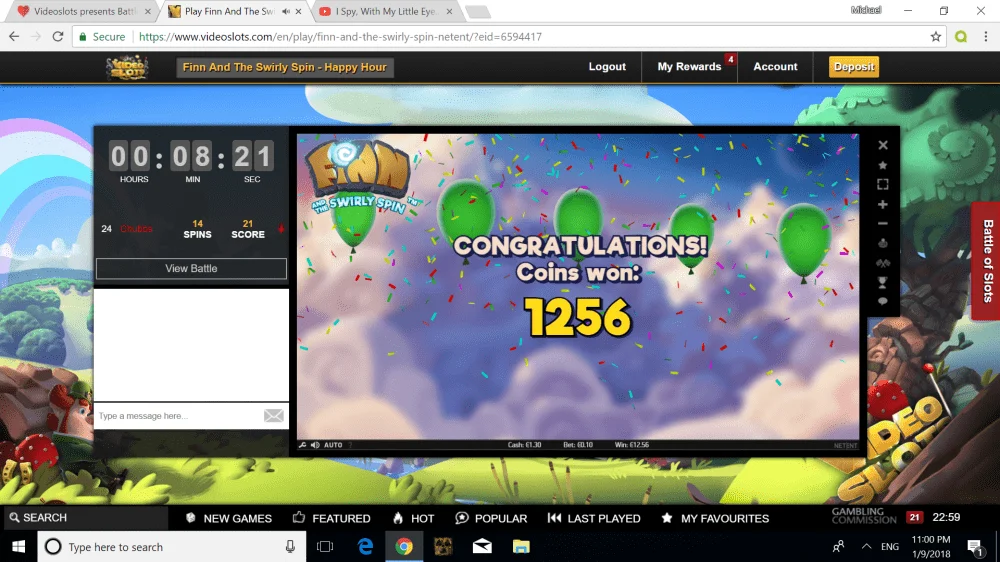Open the game help question mark
The image size is (1000, 562).
350,445
